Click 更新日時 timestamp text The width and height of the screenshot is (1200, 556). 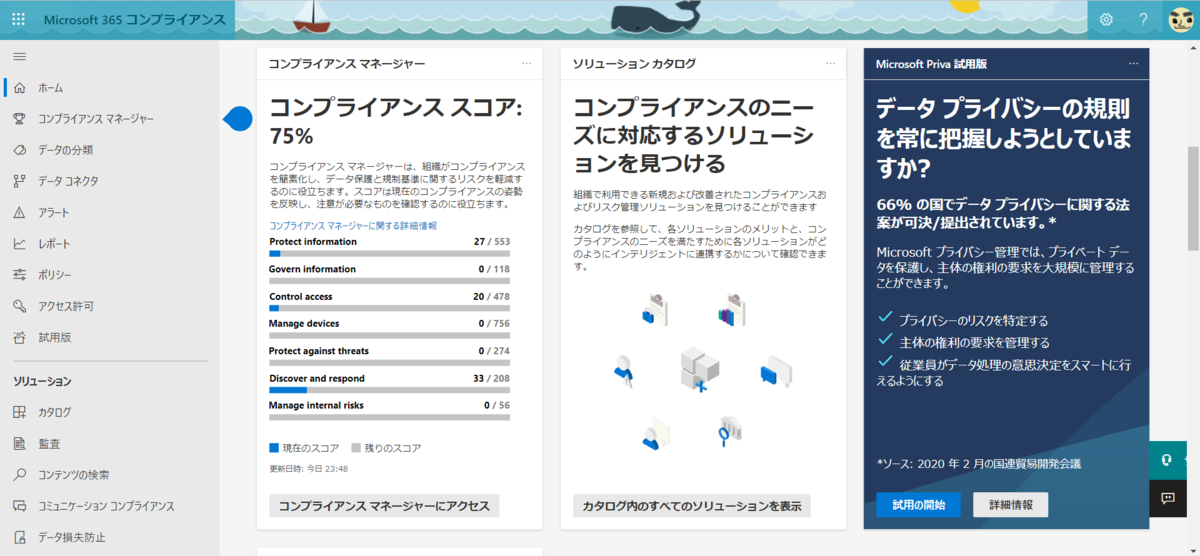point(308,468)
